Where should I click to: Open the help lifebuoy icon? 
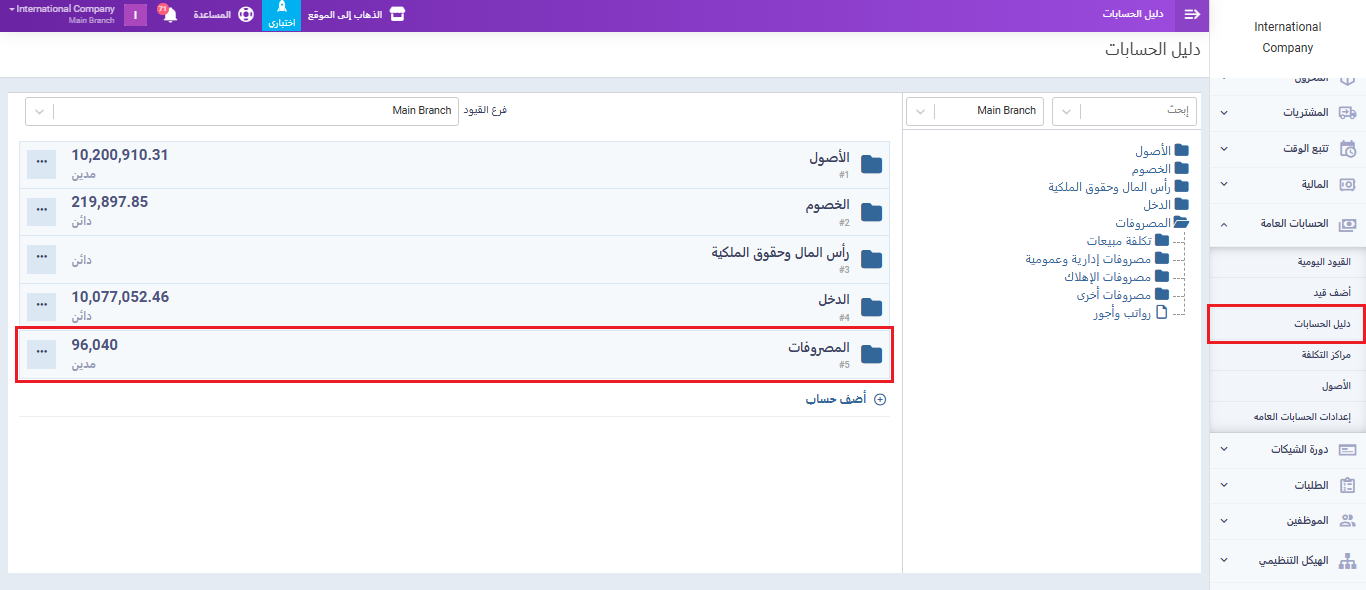(246, 15)
